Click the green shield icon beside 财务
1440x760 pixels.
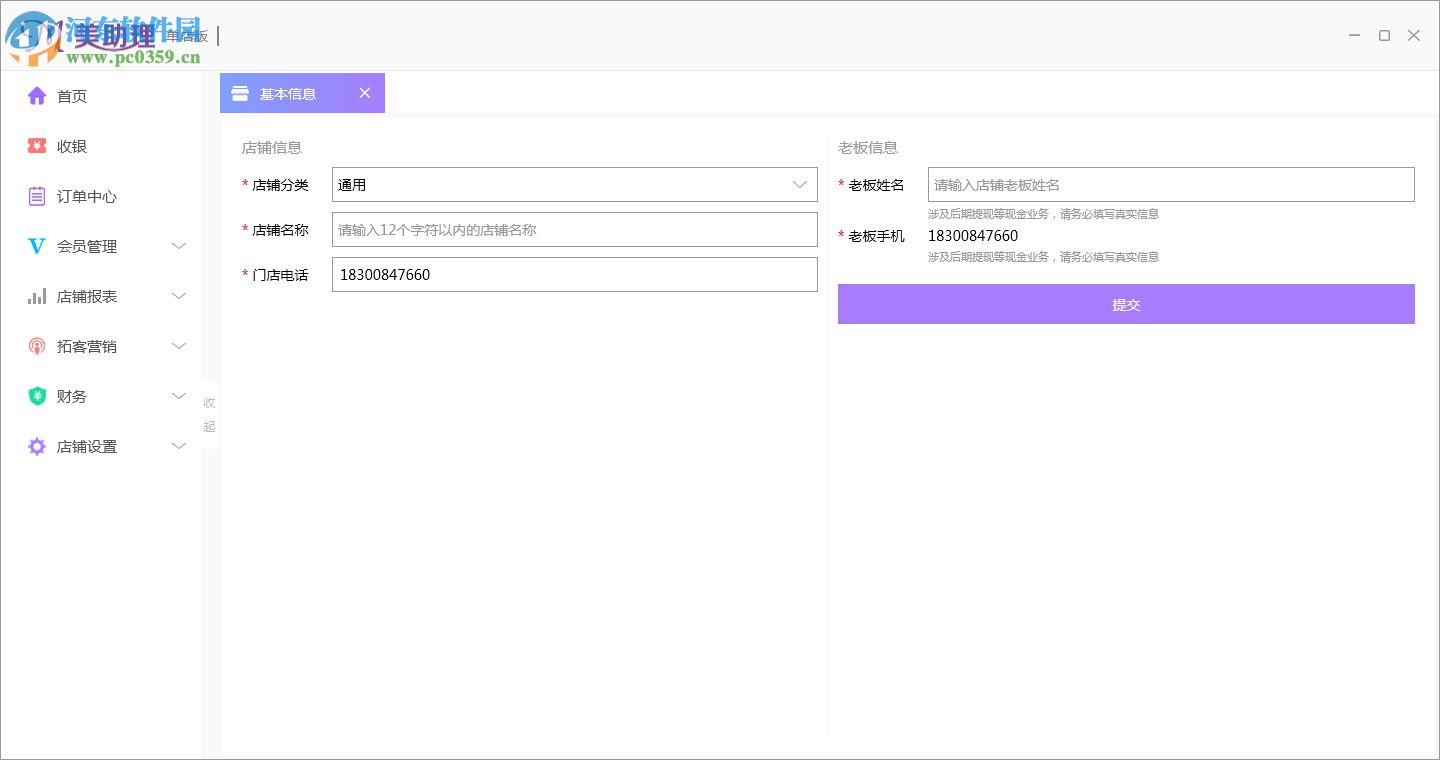(37, 396)
